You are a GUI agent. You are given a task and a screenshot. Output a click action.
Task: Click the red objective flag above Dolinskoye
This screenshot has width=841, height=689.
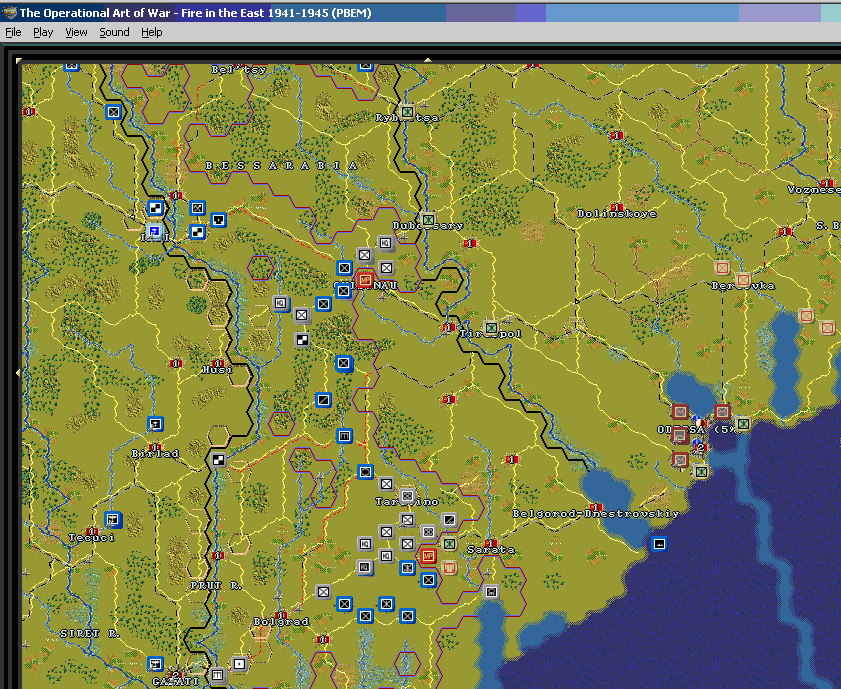pyautogui.click(x=617, y=207)
